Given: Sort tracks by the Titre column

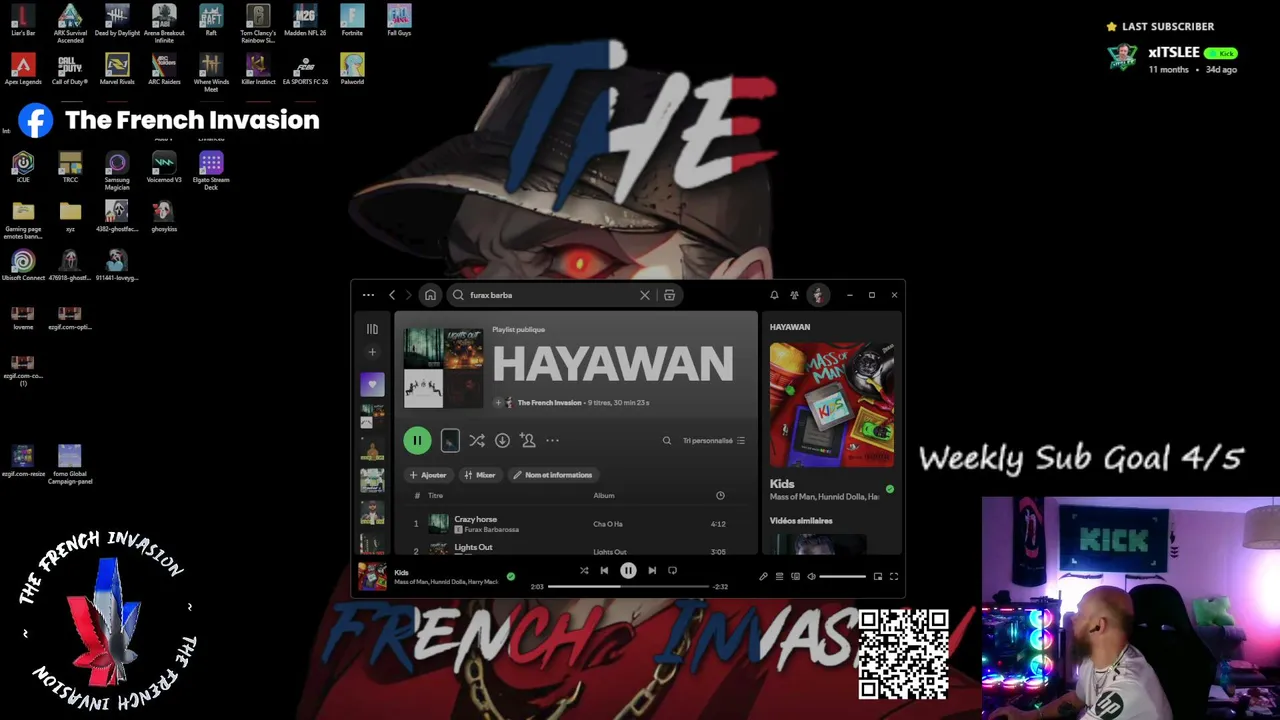Looking at the screenshot, I should click(x=435, y=496).
